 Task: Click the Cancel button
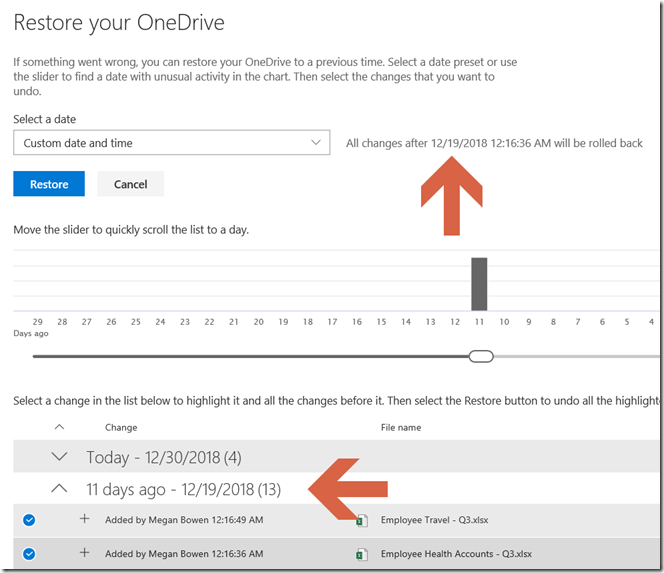coord(130,184)
